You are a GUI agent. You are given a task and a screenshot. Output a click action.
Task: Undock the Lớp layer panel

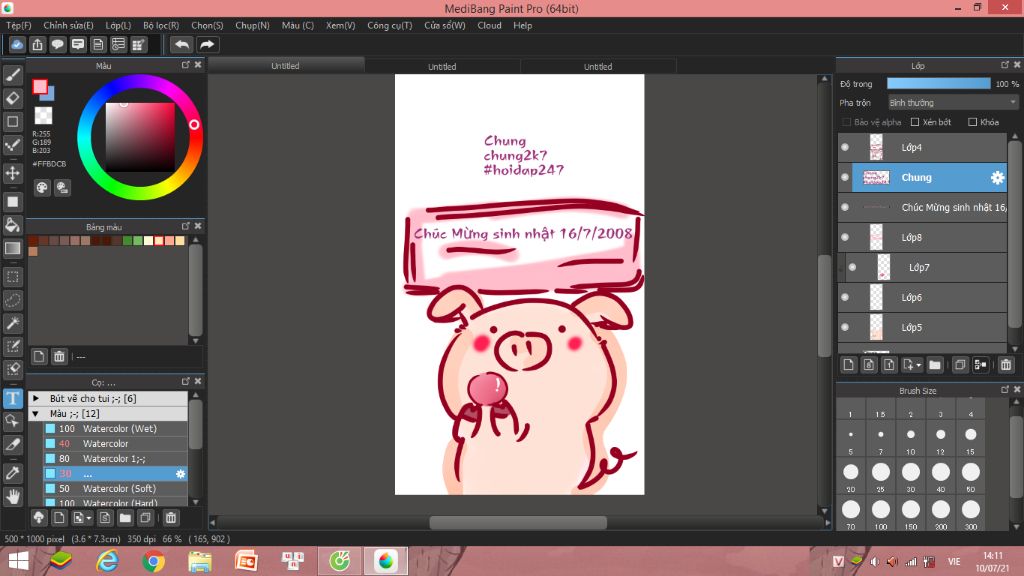tap(1004, 65)
